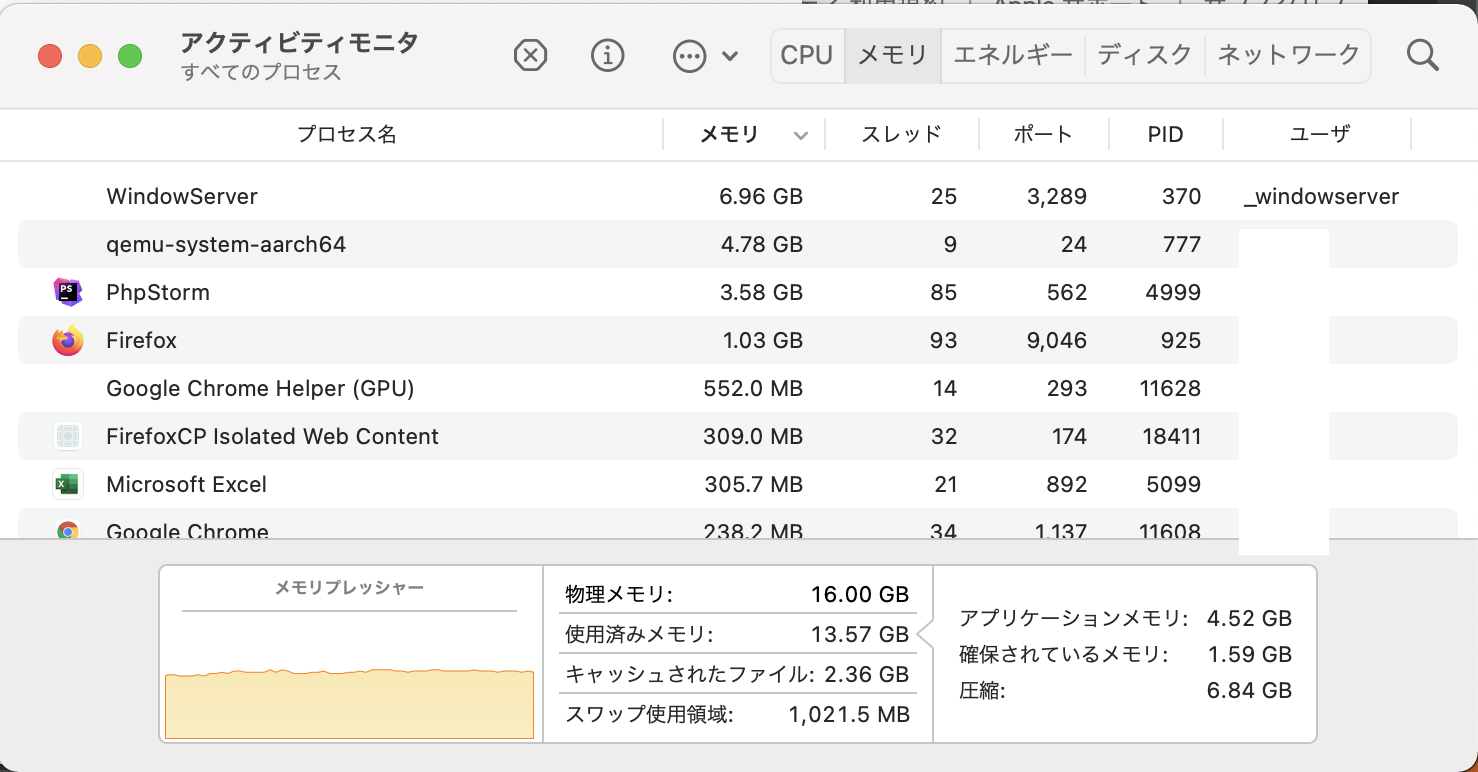Select the PhpStorm app icon
This screenshot has width=1478, height=772.
point(67,292)
